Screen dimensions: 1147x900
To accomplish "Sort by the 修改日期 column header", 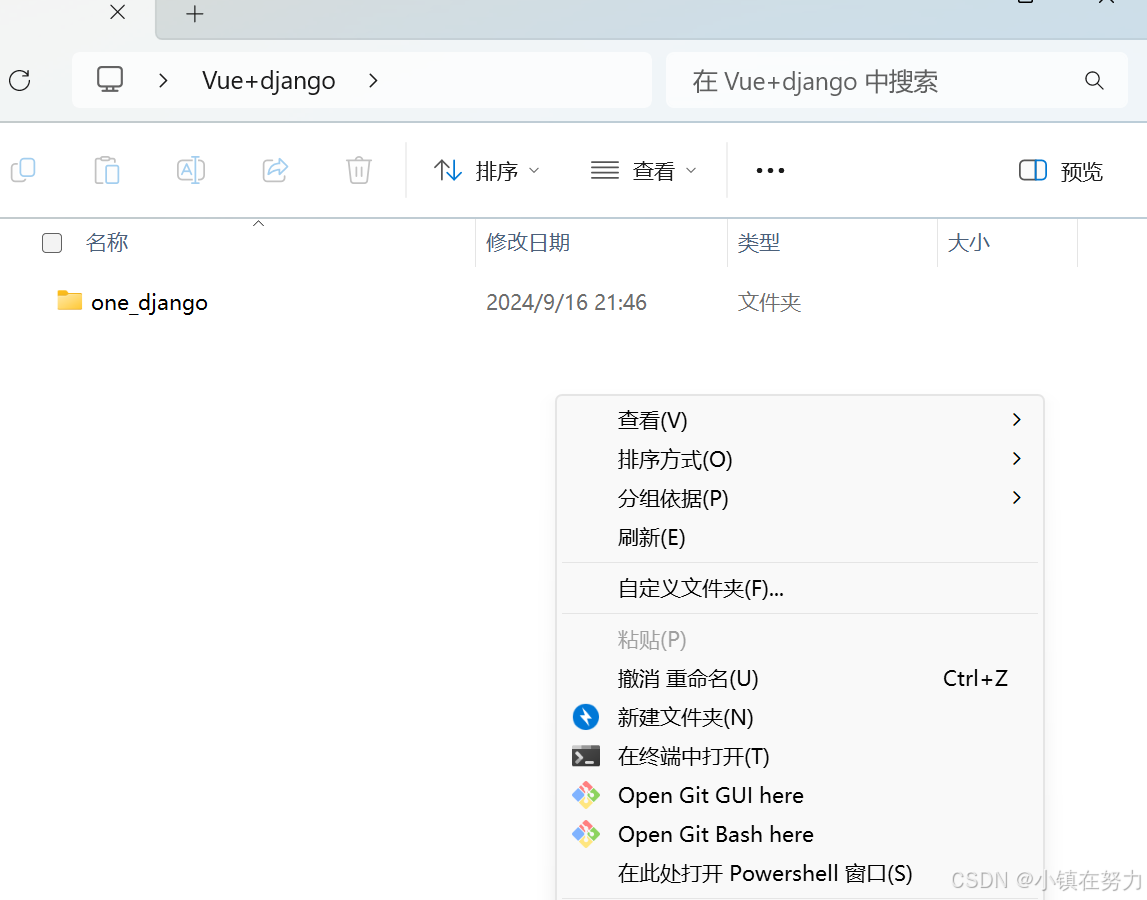I will point(527,243).
